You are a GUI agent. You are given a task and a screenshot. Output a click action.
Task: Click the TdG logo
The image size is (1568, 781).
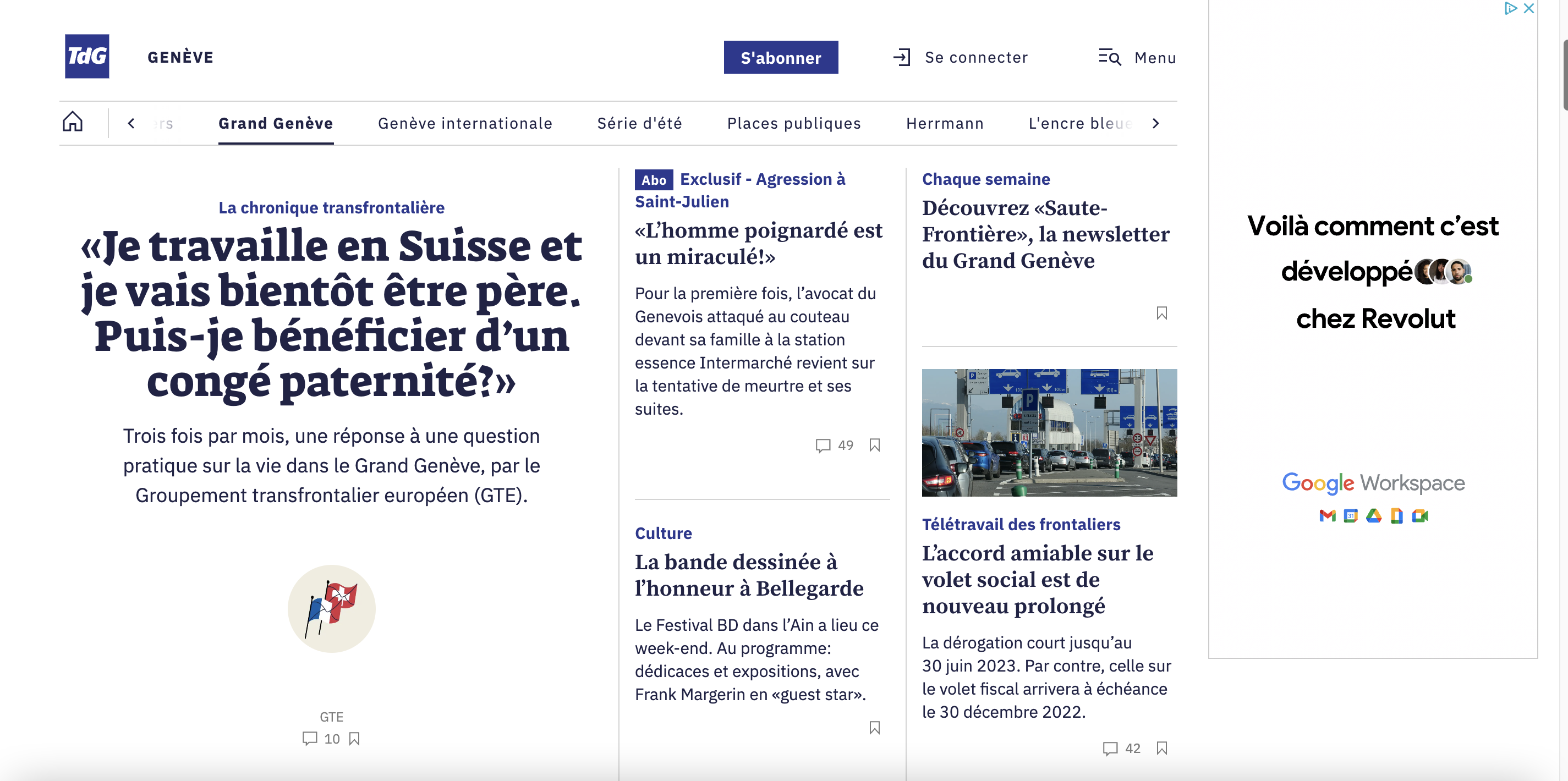click(x=87, y=56)
